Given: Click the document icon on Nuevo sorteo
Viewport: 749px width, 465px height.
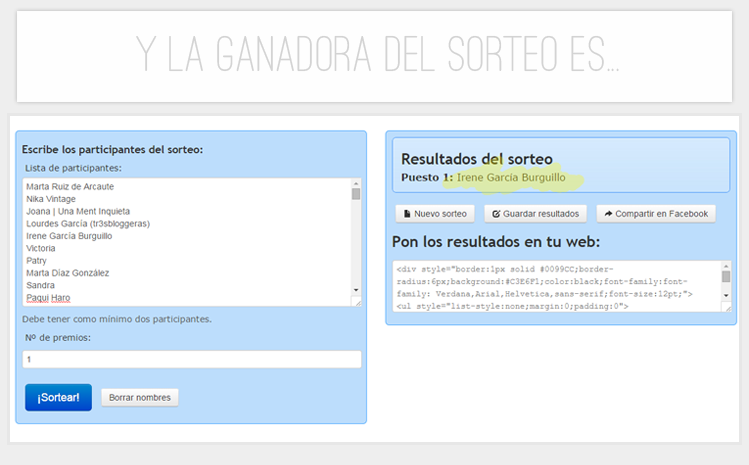Looking at the screenshot, I should pyautogui.click(x=407, y=214).
